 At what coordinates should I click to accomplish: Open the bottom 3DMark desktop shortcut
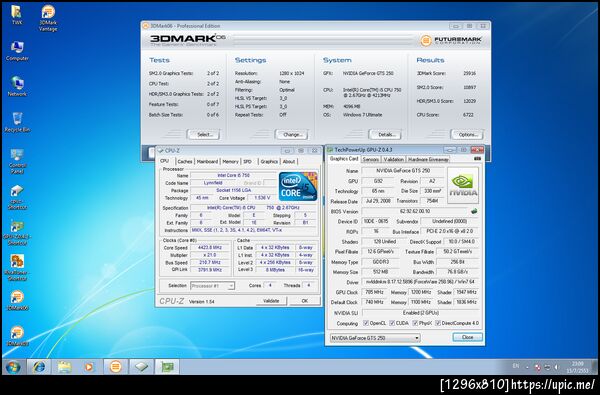(x=17, y=336)
